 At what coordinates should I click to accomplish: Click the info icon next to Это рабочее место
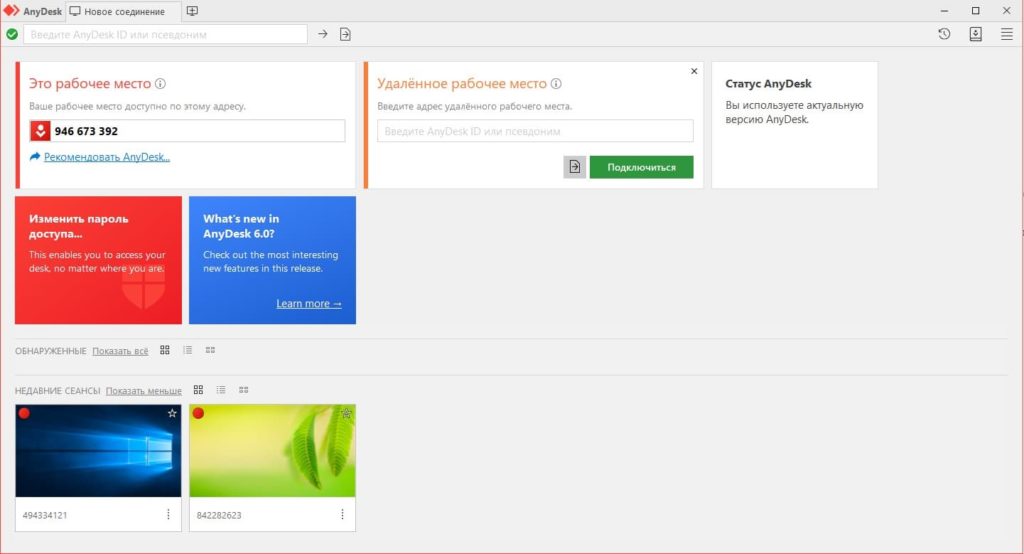coord(160,84)
